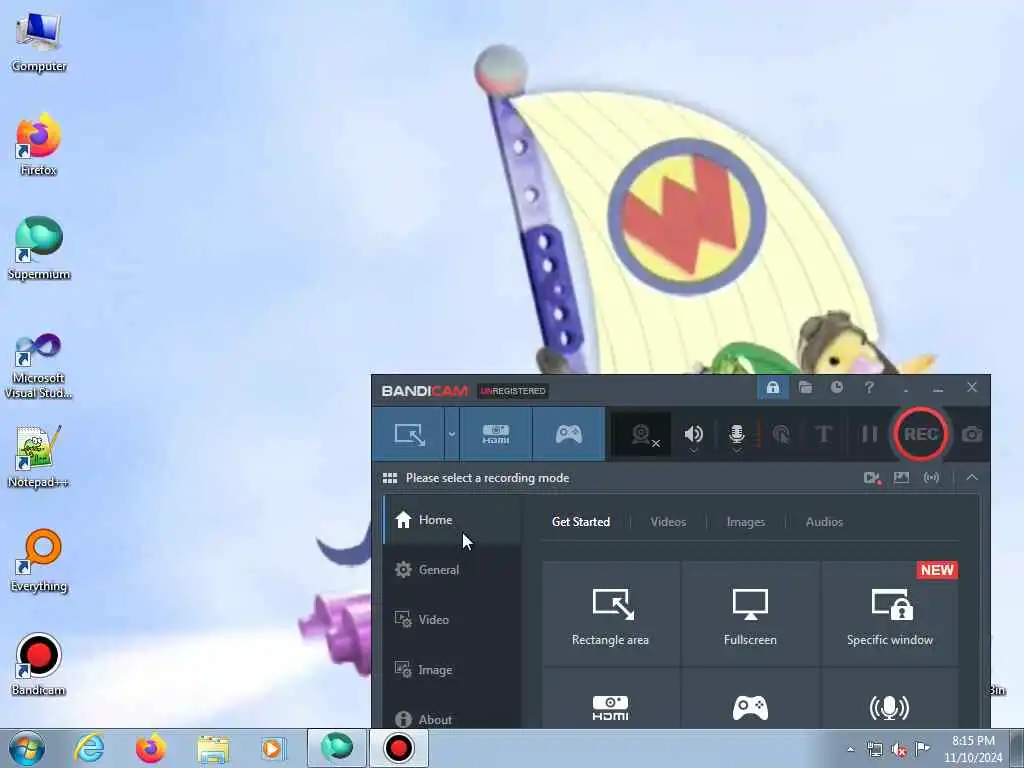Collapse the Bandicam panel with up chevron

(x=972, y=478)
